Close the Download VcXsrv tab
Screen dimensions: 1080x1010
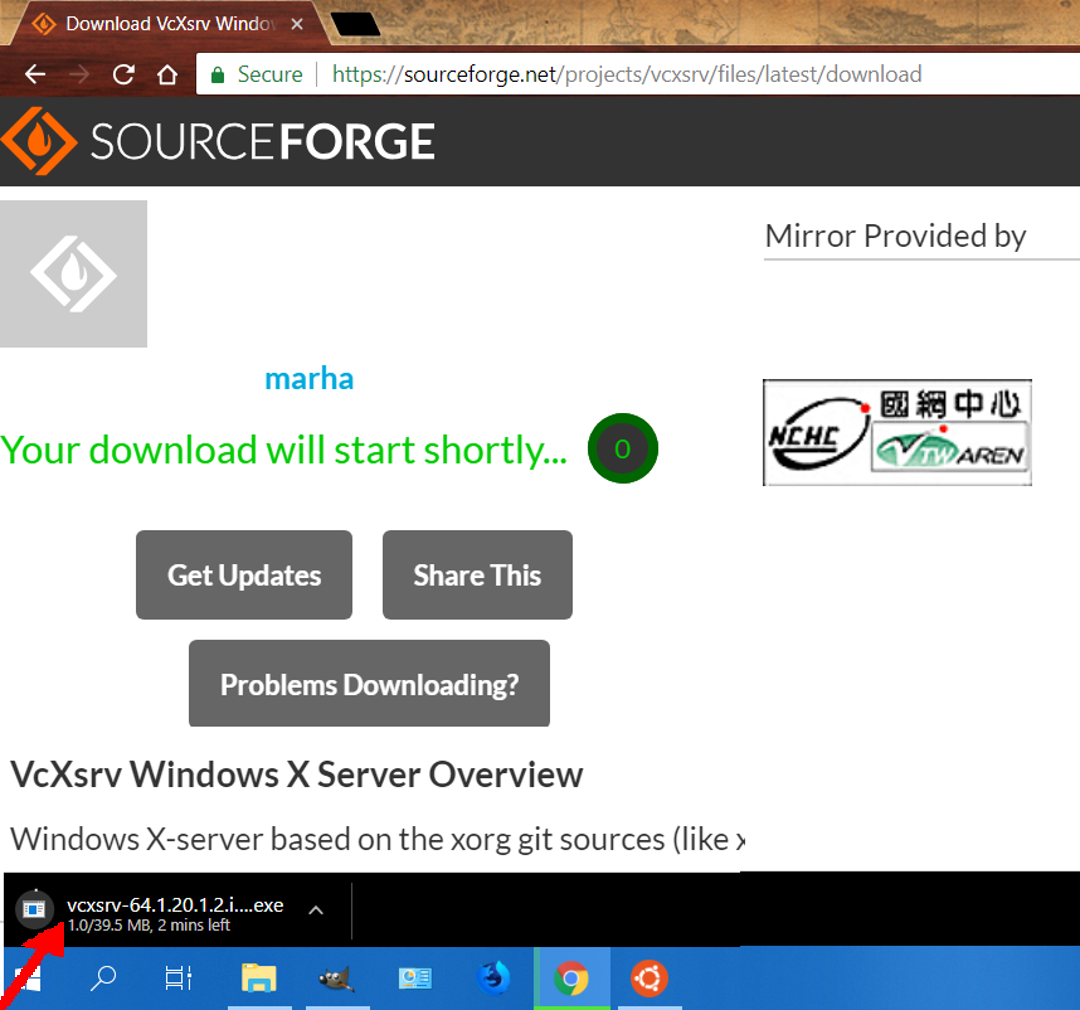point(297,24)
